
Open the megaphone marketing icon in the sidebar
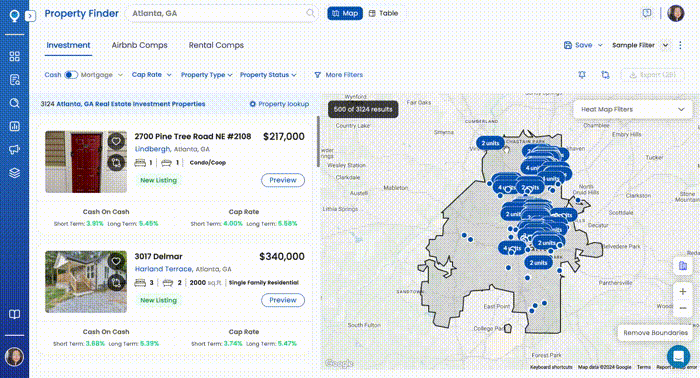pos(14,150)
